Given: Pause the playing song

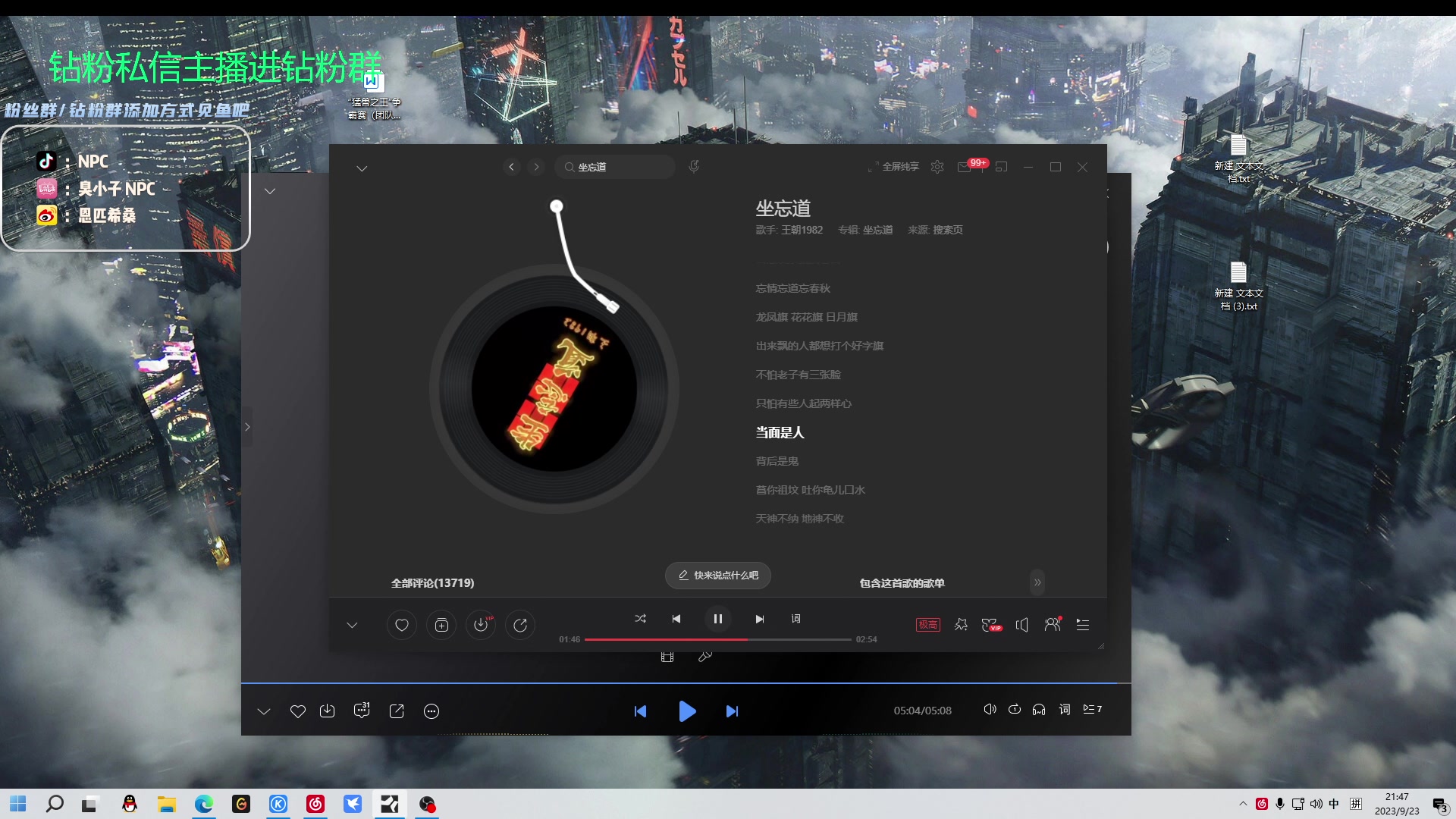Looking at the screenshot, I should pyautogui.click(x=717, y=619).
